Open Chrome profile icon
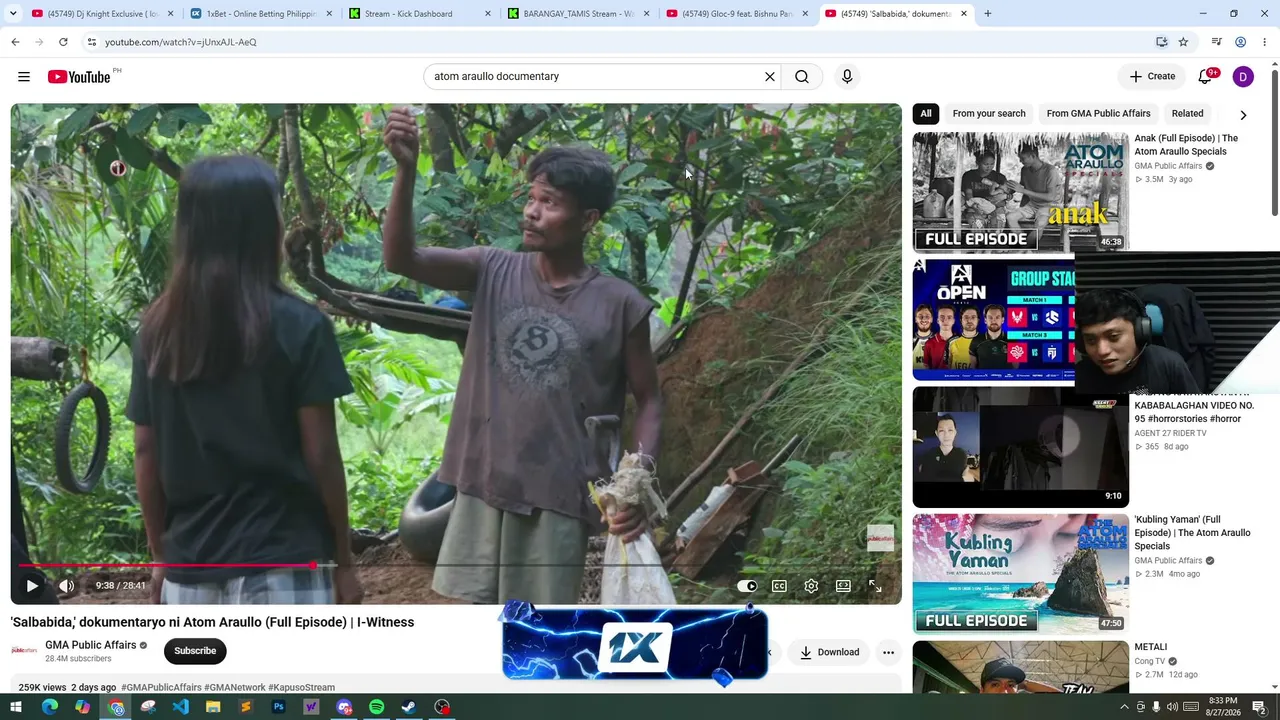The image size is (1280, 720). (x=1240, y=42)
